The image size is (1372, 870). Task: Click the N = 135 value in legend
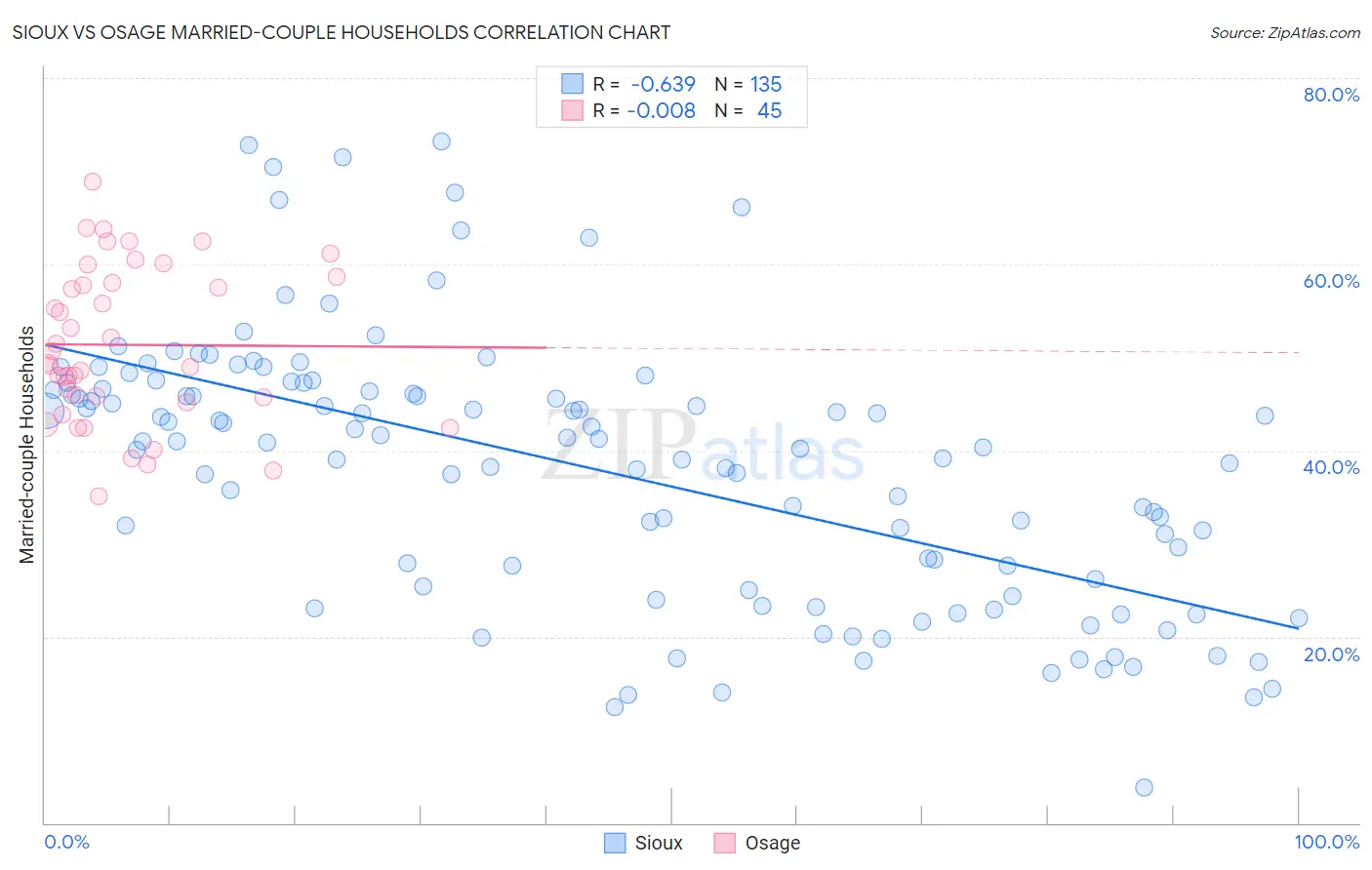click(748, 84)
